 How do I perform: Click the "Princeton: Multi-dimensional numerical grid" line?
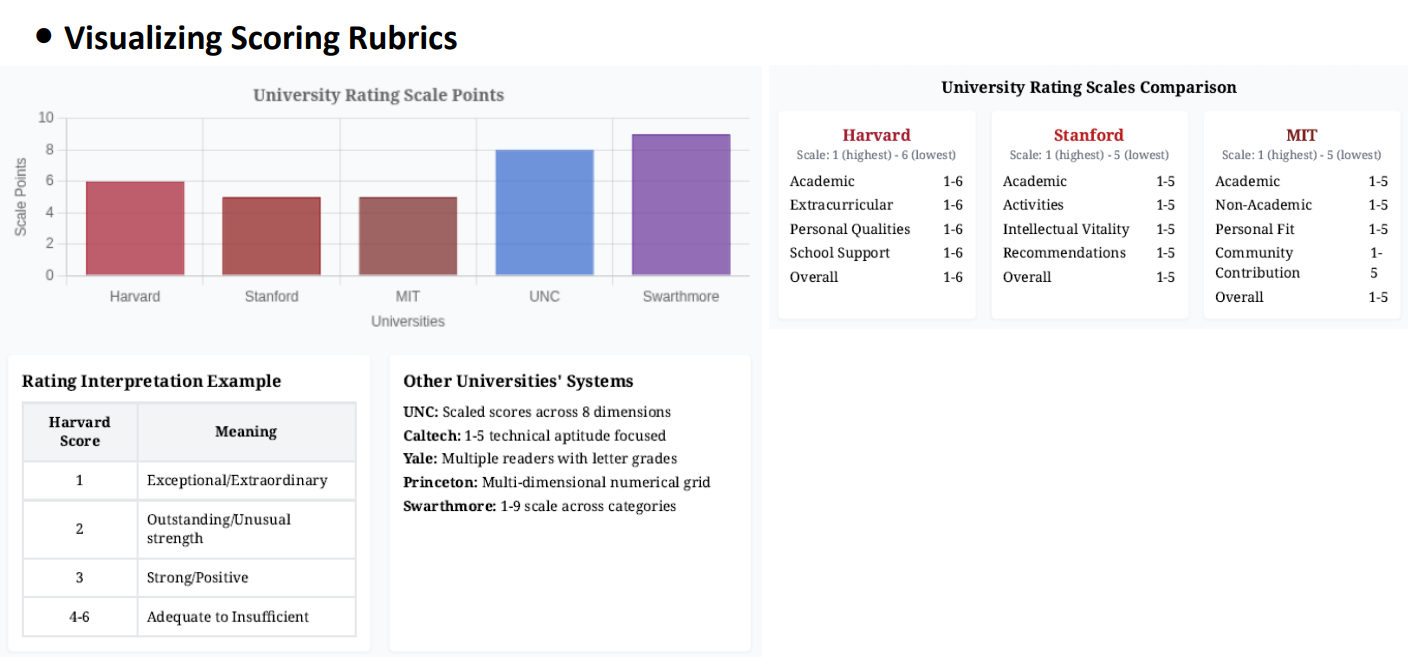point(557,483)
